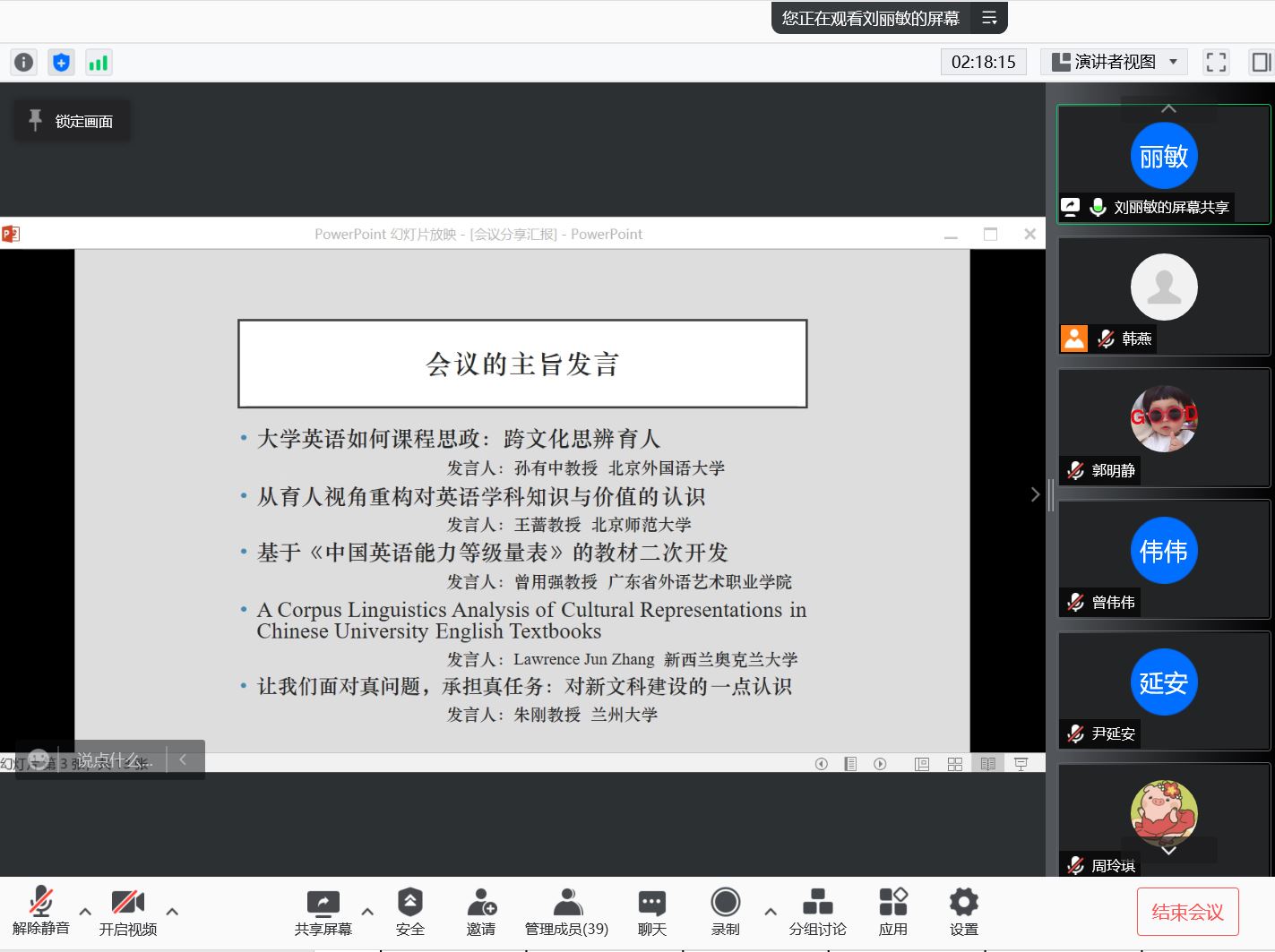Open 管理成员(39) participants panel
The width and height of the screenshot is (1275, 952).
click(x=566, y=912)
